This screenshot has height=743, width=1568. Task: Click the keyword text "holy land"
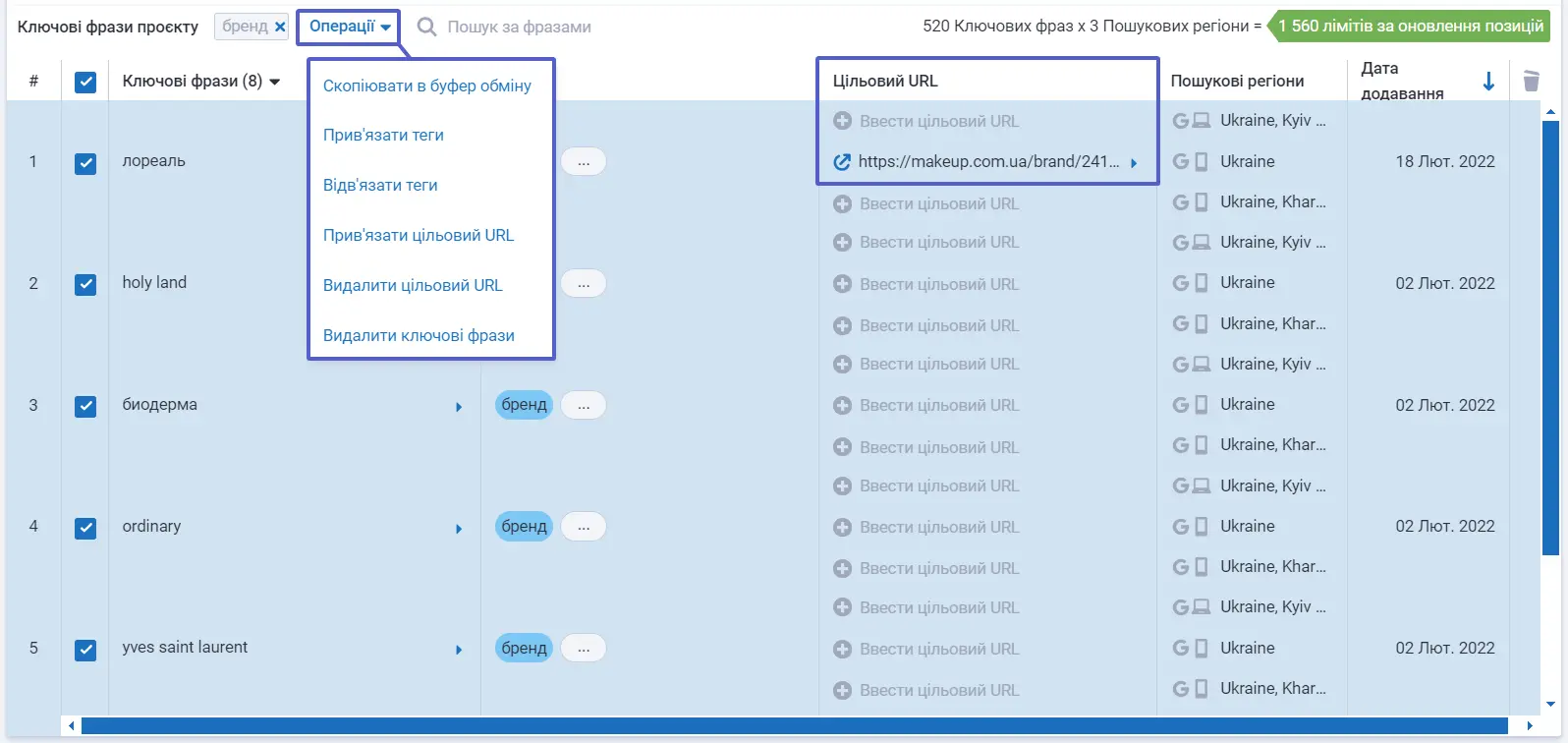click(x=154, y=282)
